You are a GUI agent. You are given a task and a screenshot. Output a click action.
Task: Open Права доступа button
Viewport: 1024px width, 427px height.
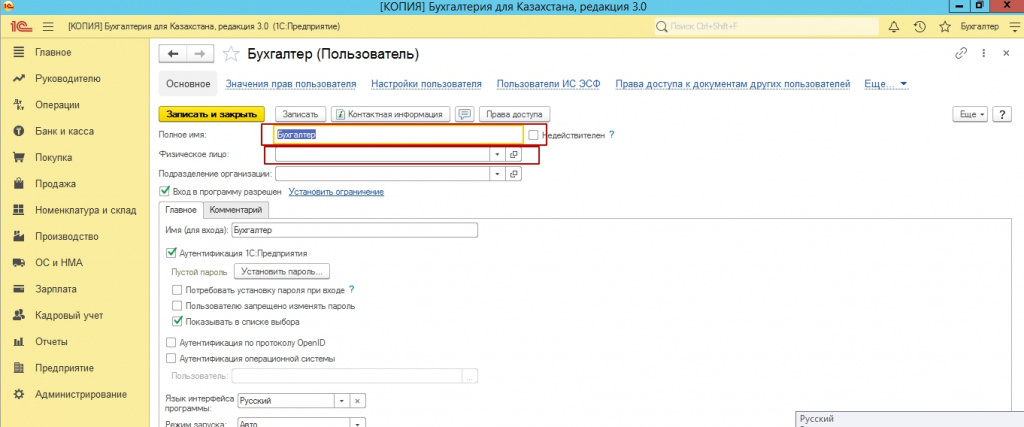click(515, 114)
